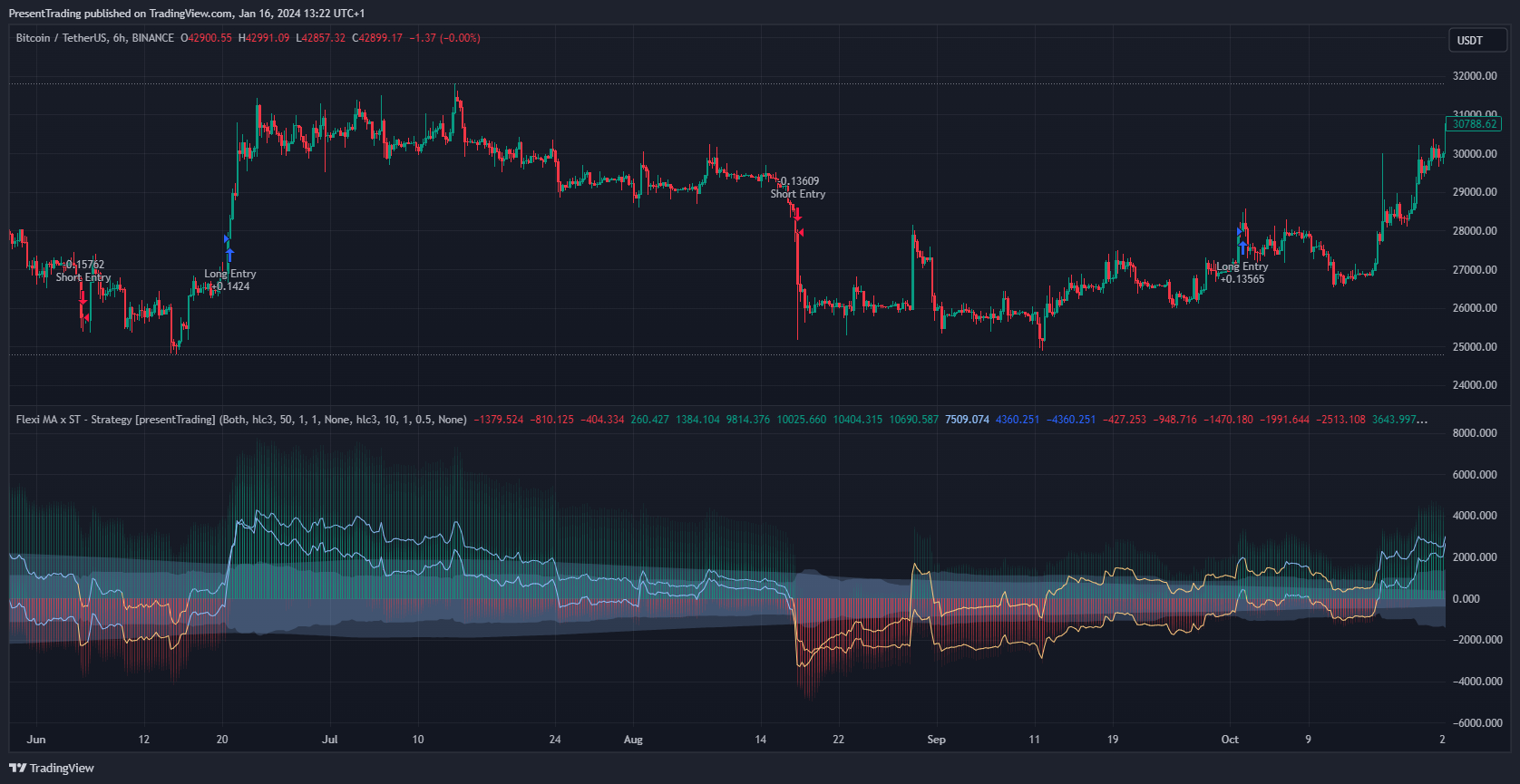Click the USDT currency button
1520x784 pixels.
1477,40
